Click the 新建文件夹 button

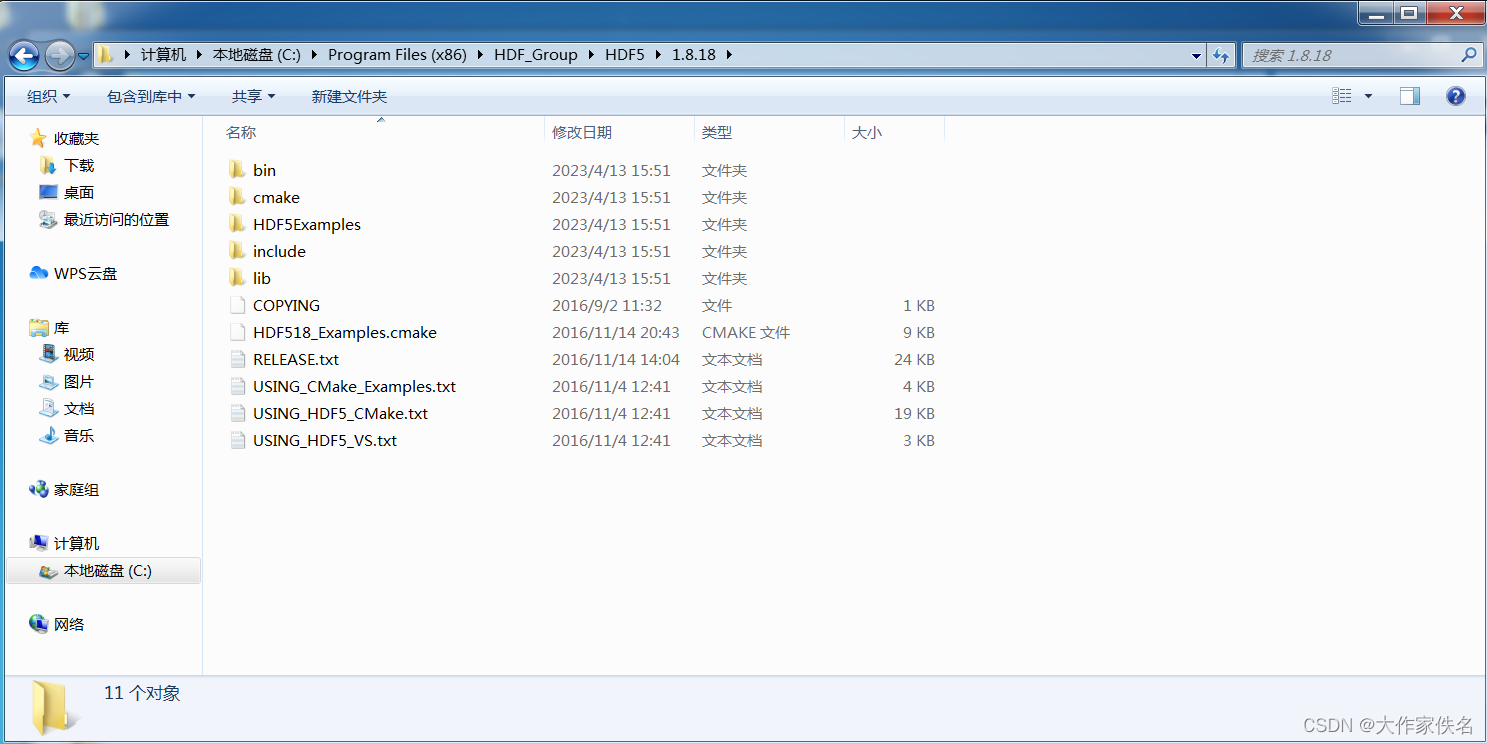[348, 95]
